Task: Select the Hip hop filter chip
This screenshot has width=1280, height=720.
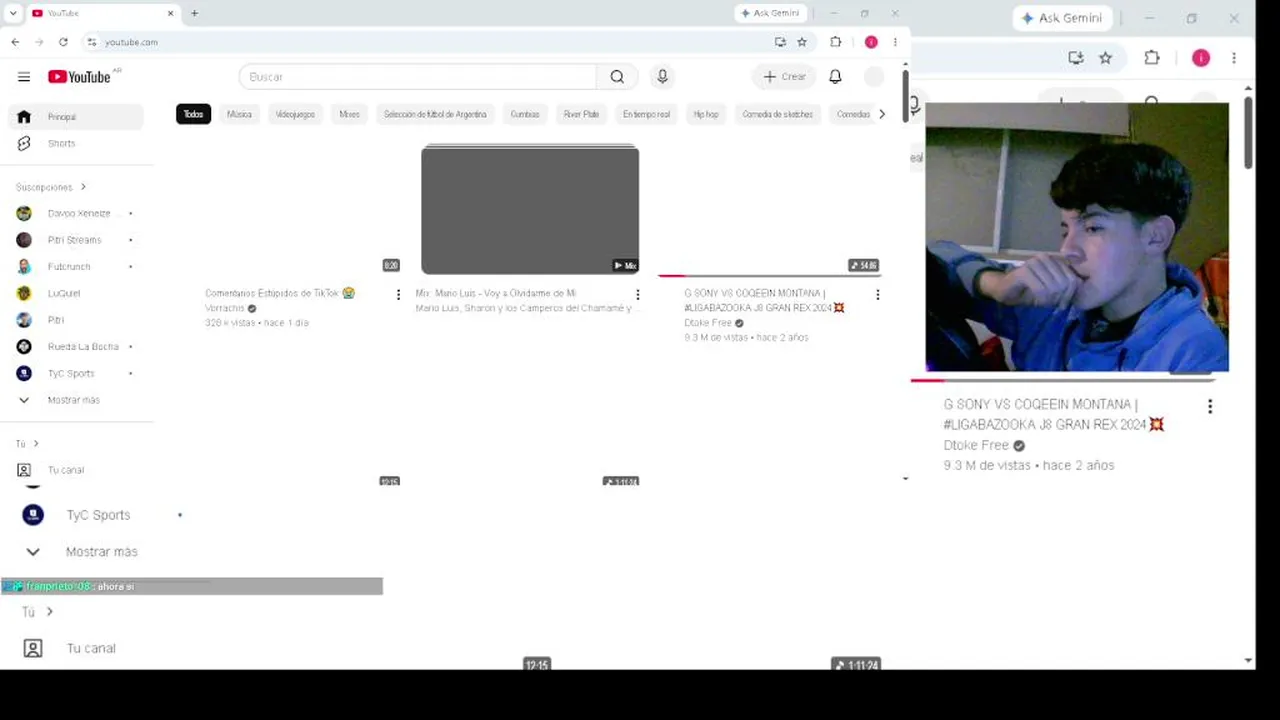Action: click(706, 114)
